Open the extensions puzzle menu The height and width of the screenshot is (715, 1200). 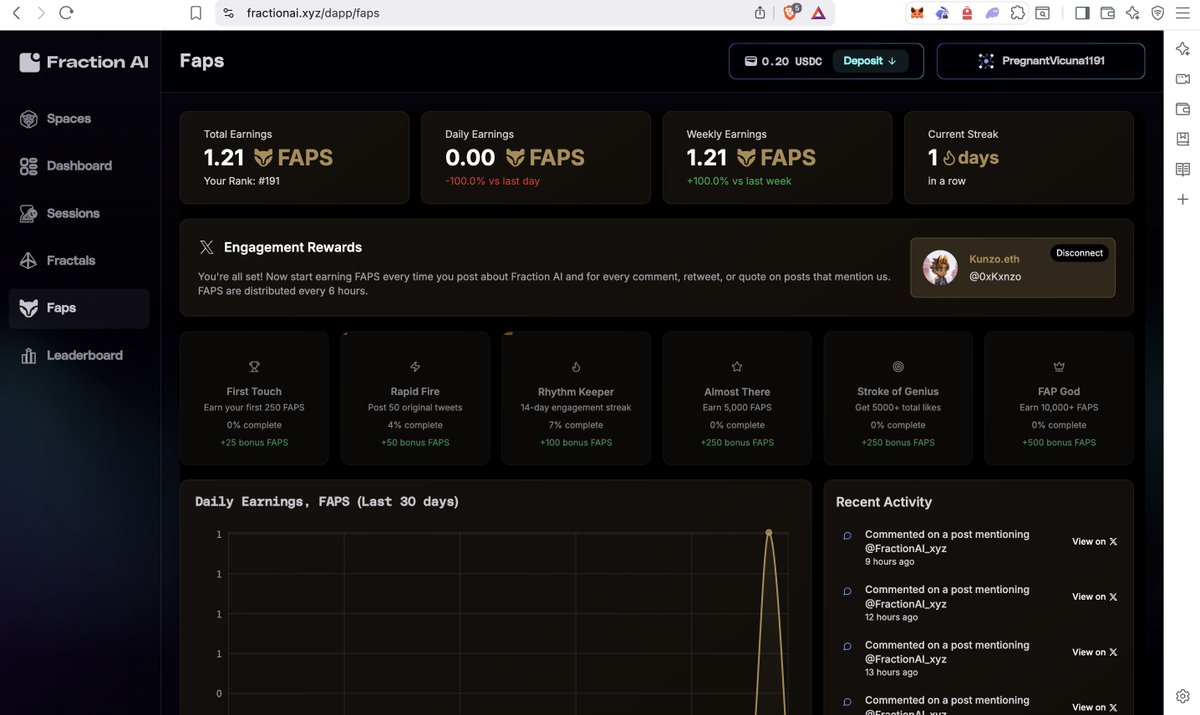[1017, 13]
